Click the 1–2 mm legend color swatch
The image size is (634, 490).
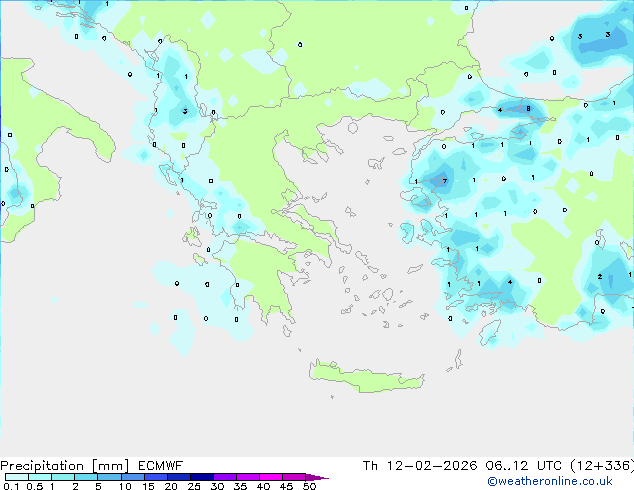click(63, 477)
